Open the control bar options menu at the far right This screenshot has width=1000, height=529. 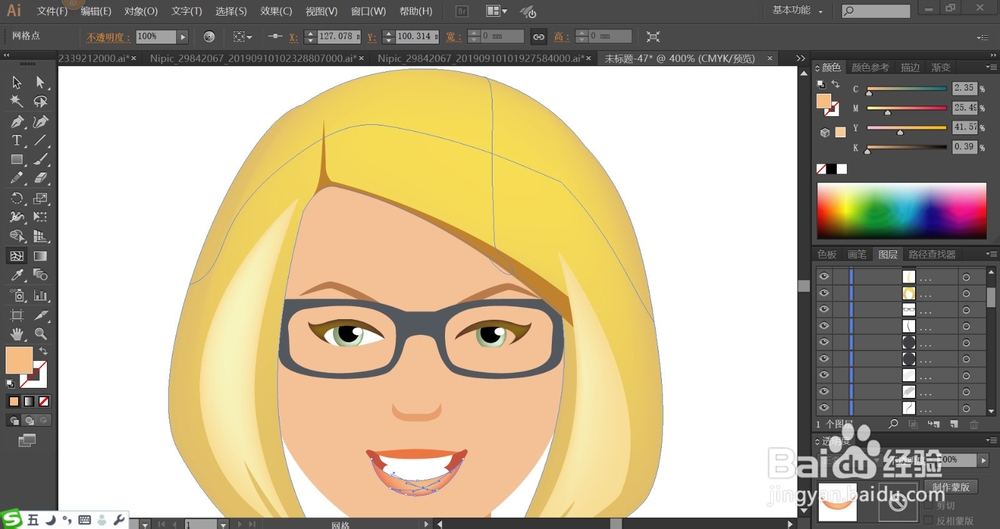(x=982, y=37)
